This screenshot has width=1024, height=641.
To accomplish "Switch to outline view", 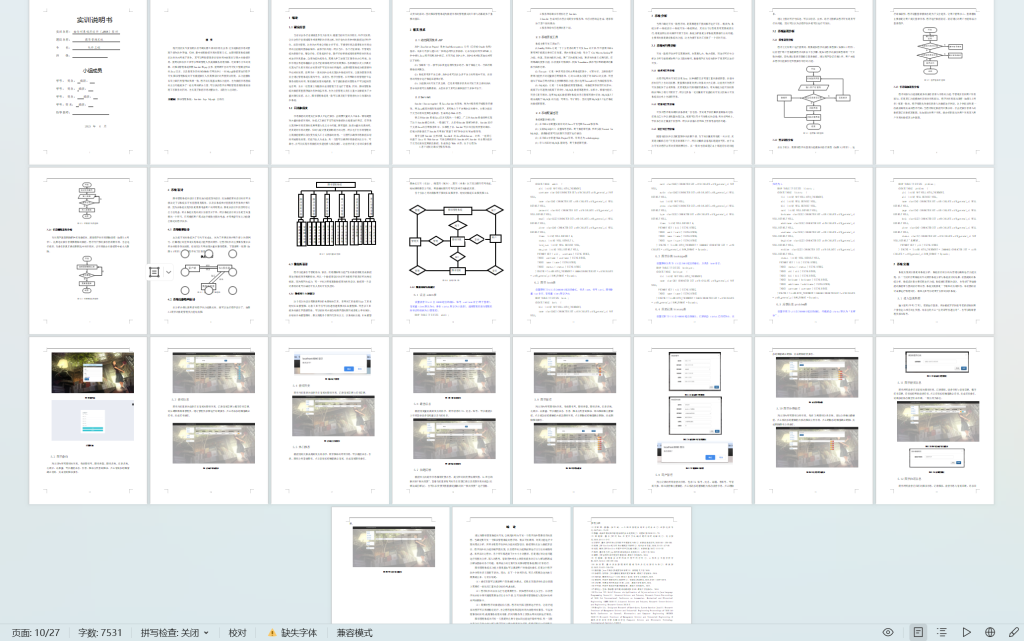I will [942, 632].
